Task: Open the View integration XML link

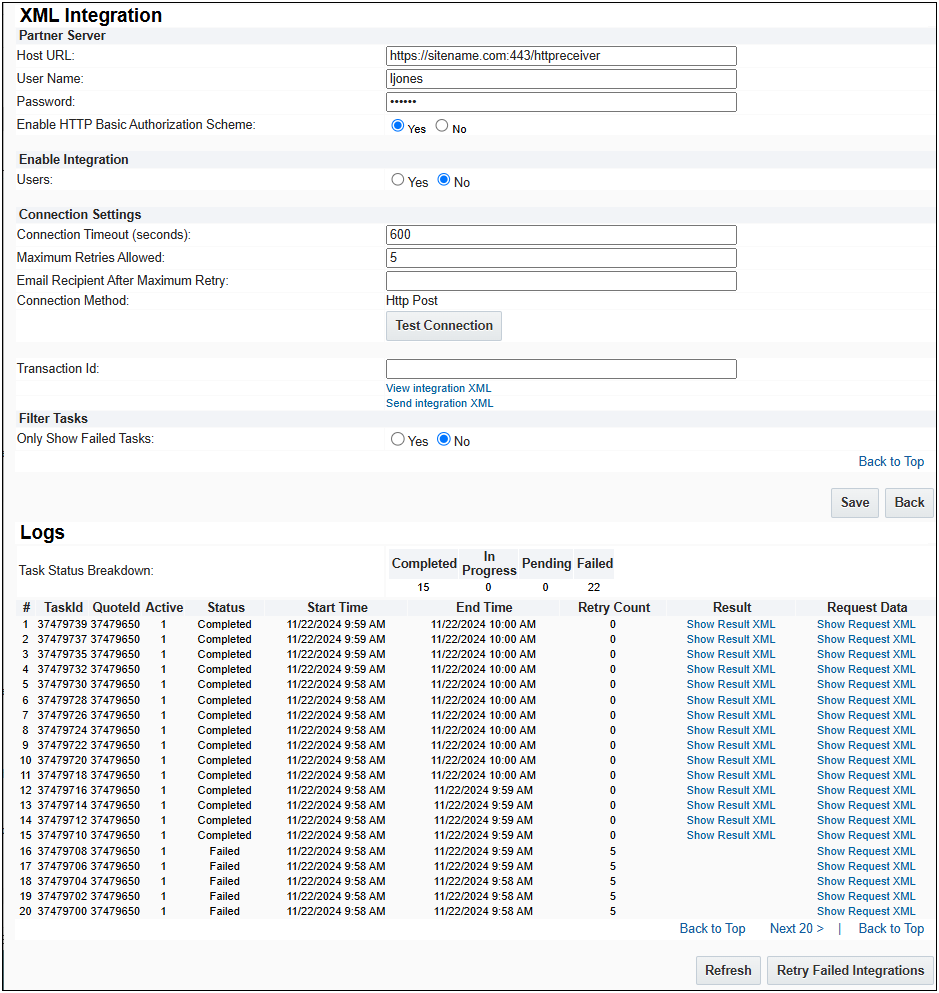Action: pyautogui.click(x=438, y=388)
